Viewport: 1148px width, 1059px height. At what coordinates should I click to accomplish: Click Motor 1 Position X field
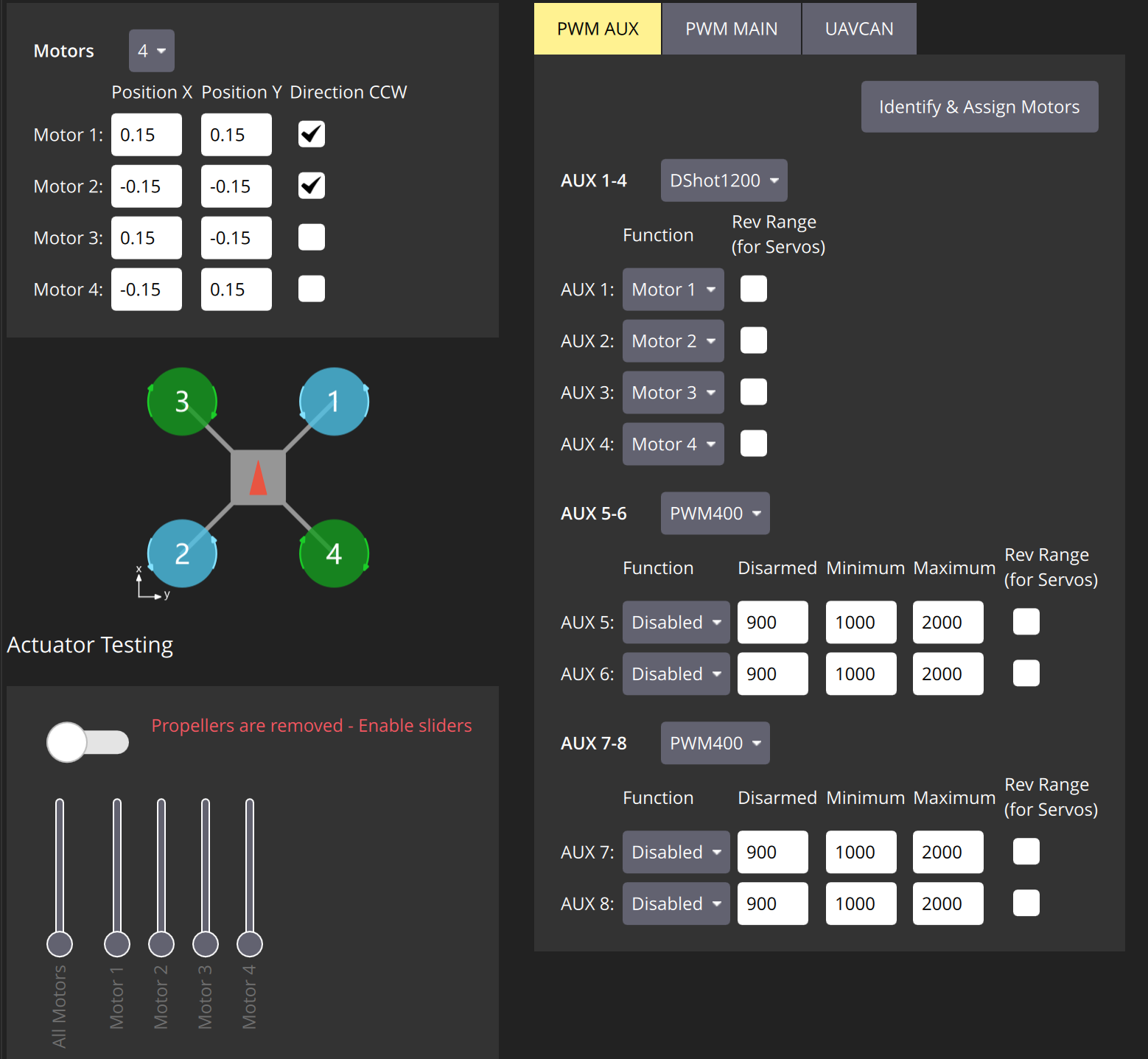click(x=147, y=135)
